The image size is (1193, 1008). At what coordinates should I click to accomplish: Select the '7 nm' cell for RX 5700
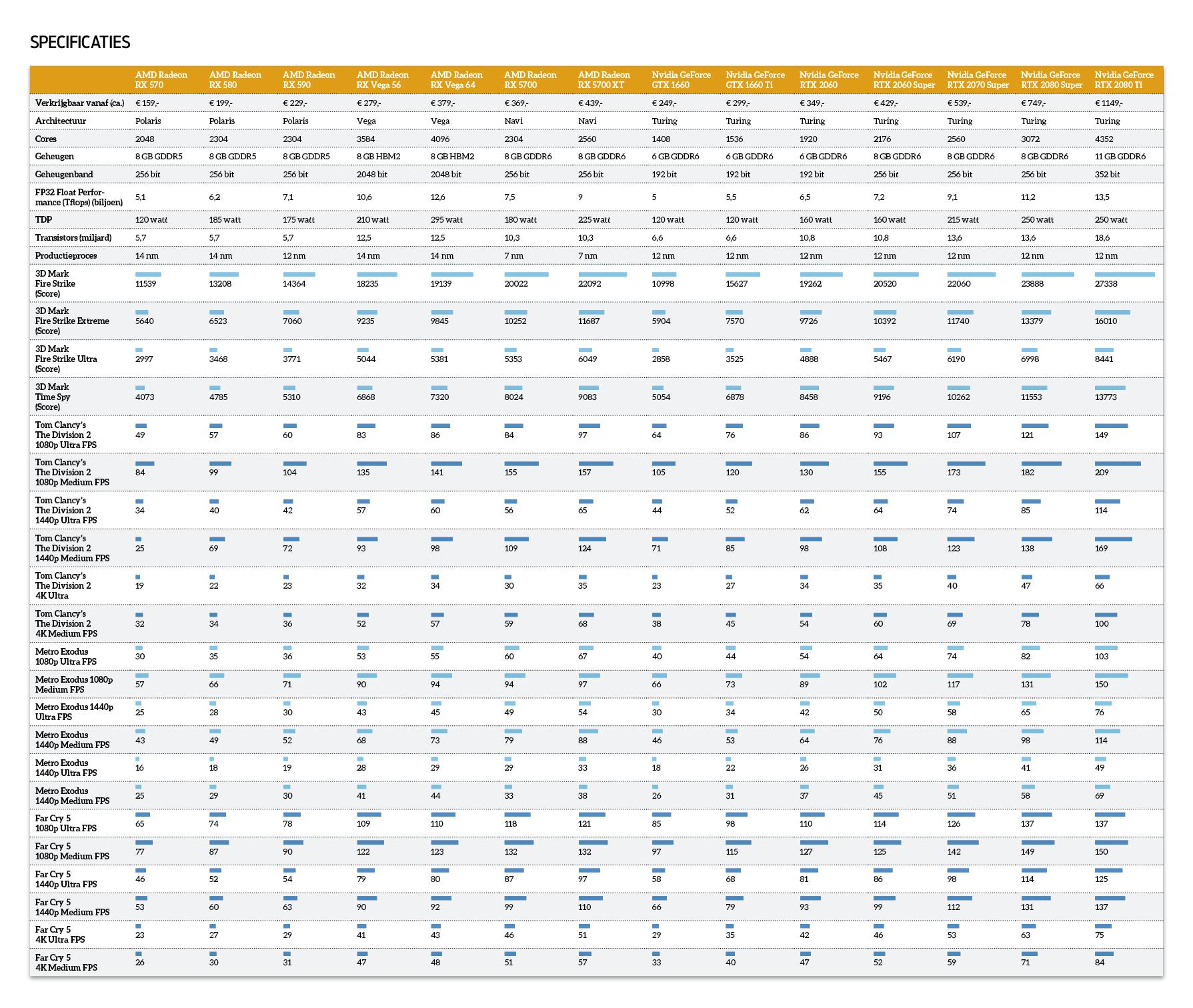click(x=514, y=256)
